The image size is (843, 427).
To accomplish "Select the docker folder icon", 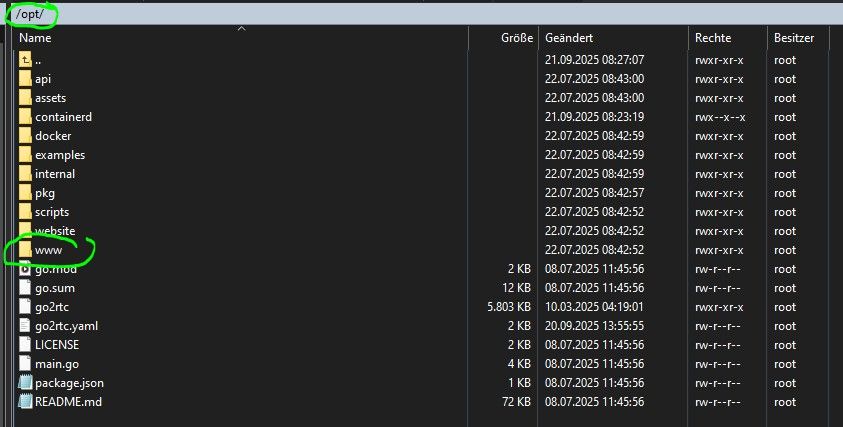I will [25, 136].
